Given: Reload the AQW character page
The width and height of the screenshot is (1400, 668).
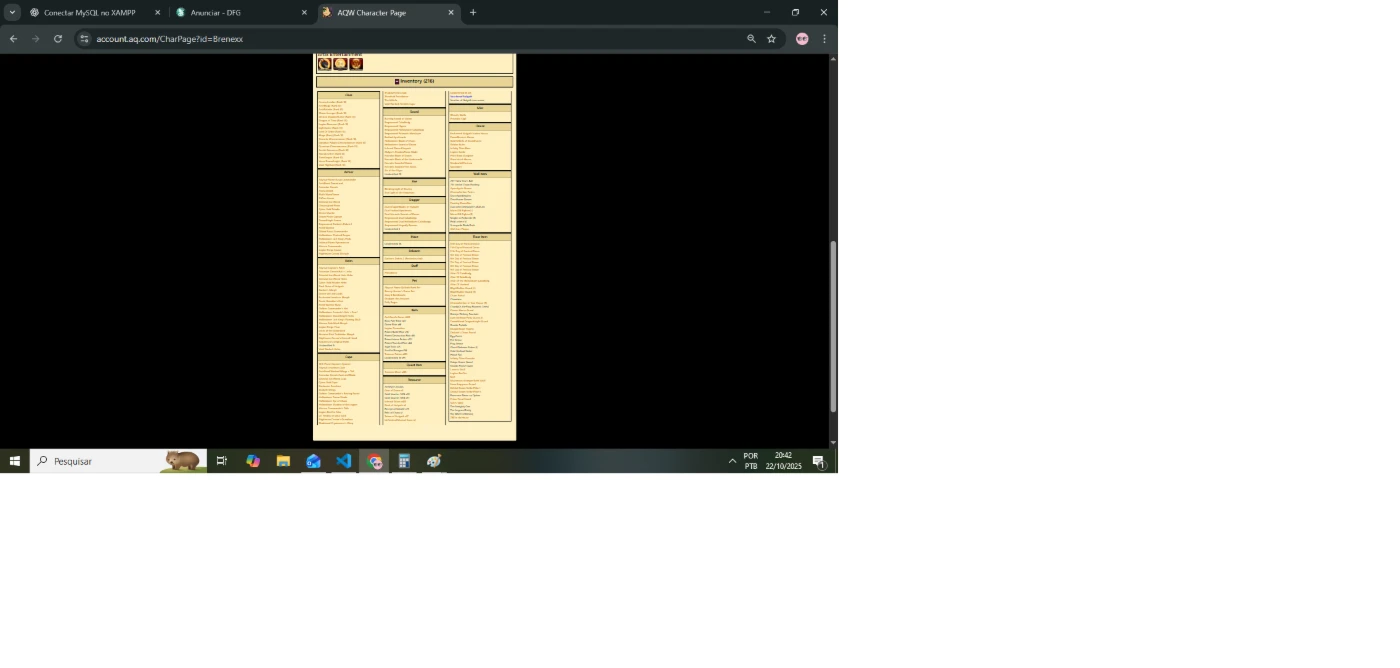Looking at the screenshot, I should [x=58, y=39].
